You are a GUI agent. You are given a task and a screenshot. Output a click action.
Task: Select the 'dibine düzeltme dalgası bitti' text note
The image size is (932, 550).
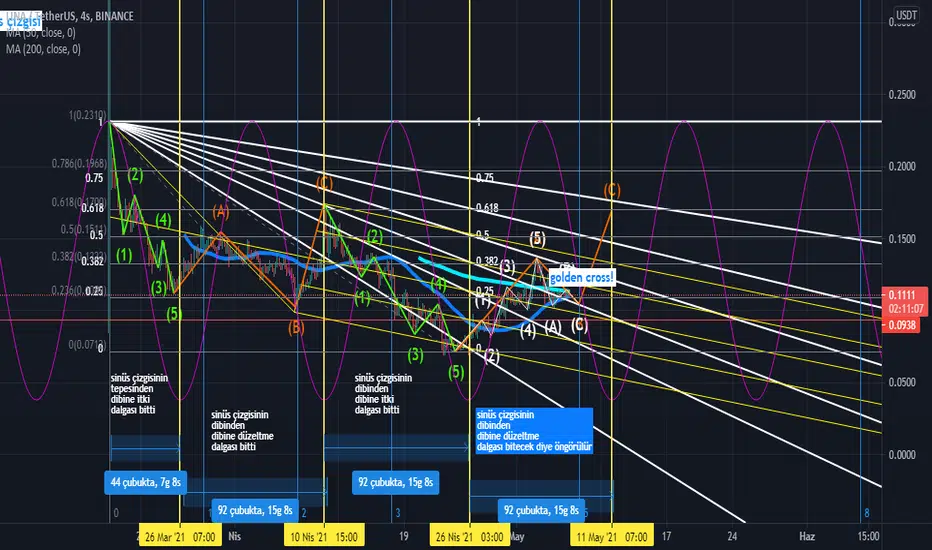pos(243,430)
